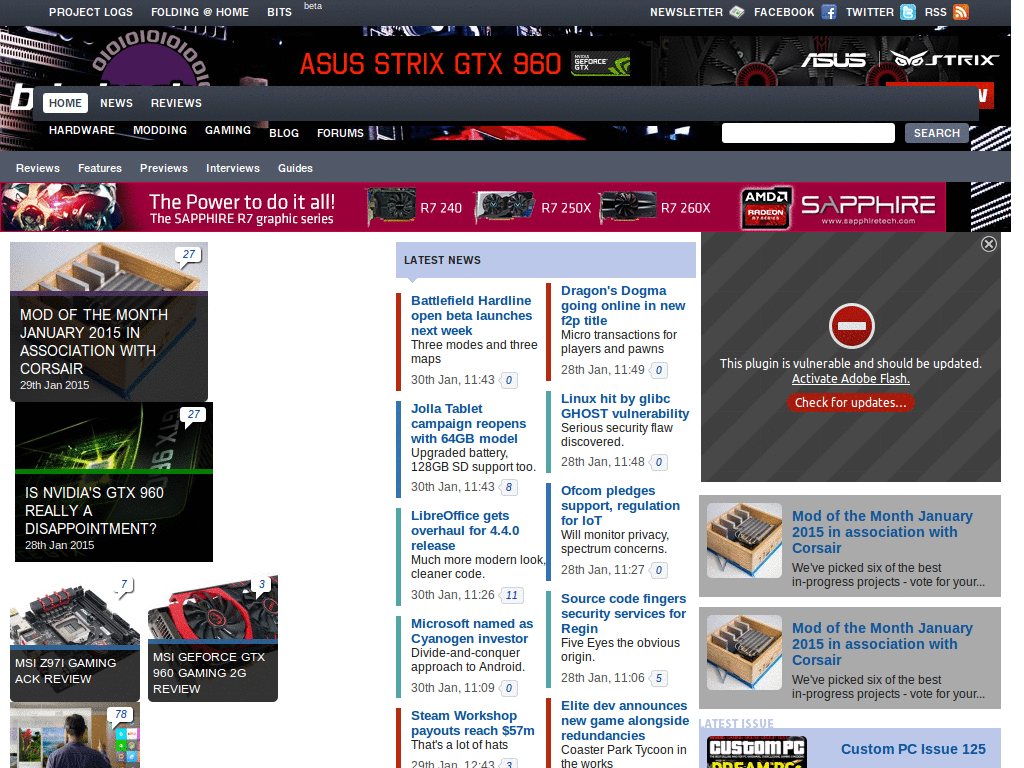Click the NEWSLETTER text link
Screen dimensions: 1024x768
coord(686,12)
